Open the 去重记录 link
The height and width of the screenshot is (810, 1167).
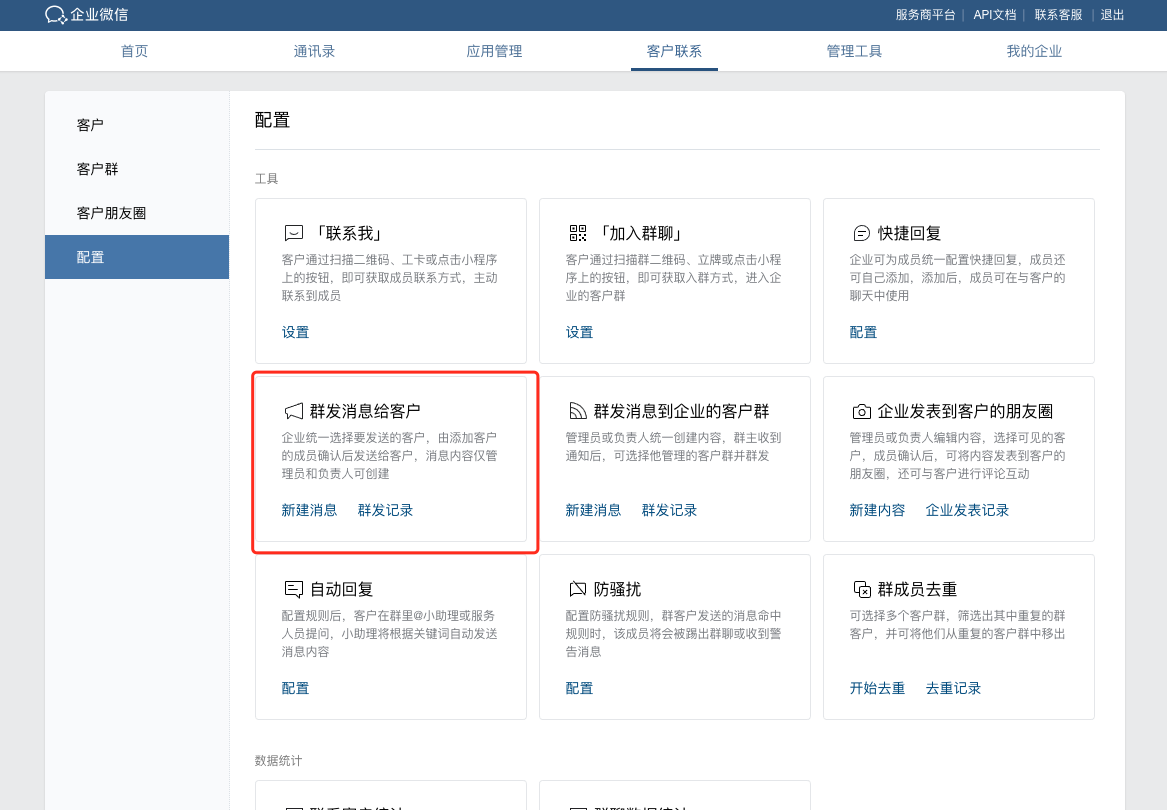[953, 688]
